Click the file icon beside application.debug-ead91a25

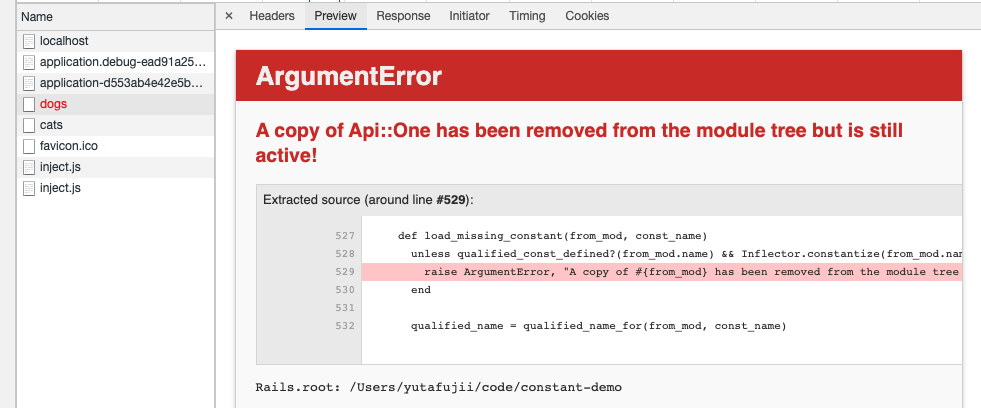click(28, 62)
